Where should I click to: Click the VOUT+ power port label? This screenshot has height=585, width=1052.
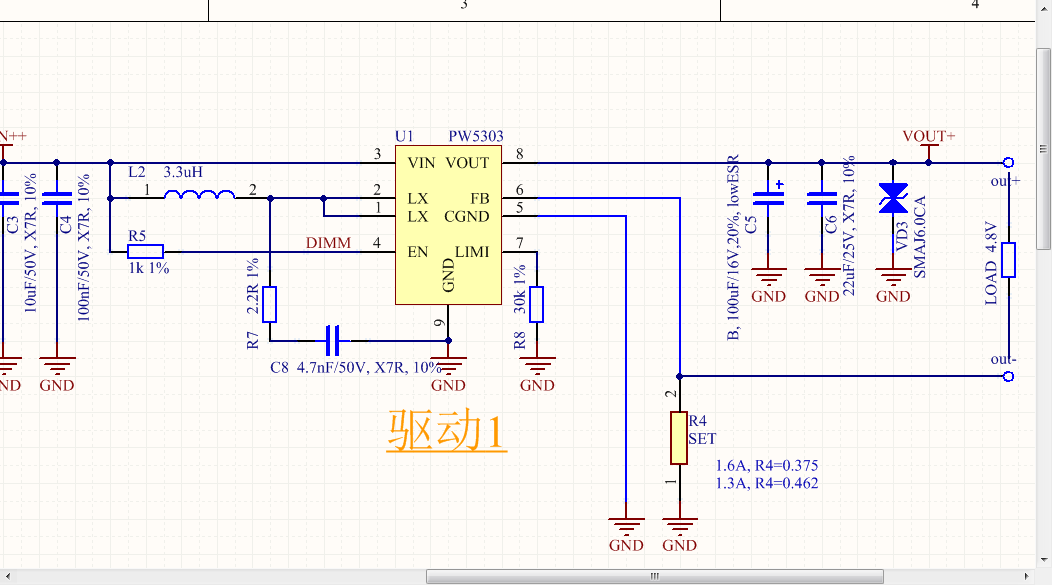click(929, 137)
